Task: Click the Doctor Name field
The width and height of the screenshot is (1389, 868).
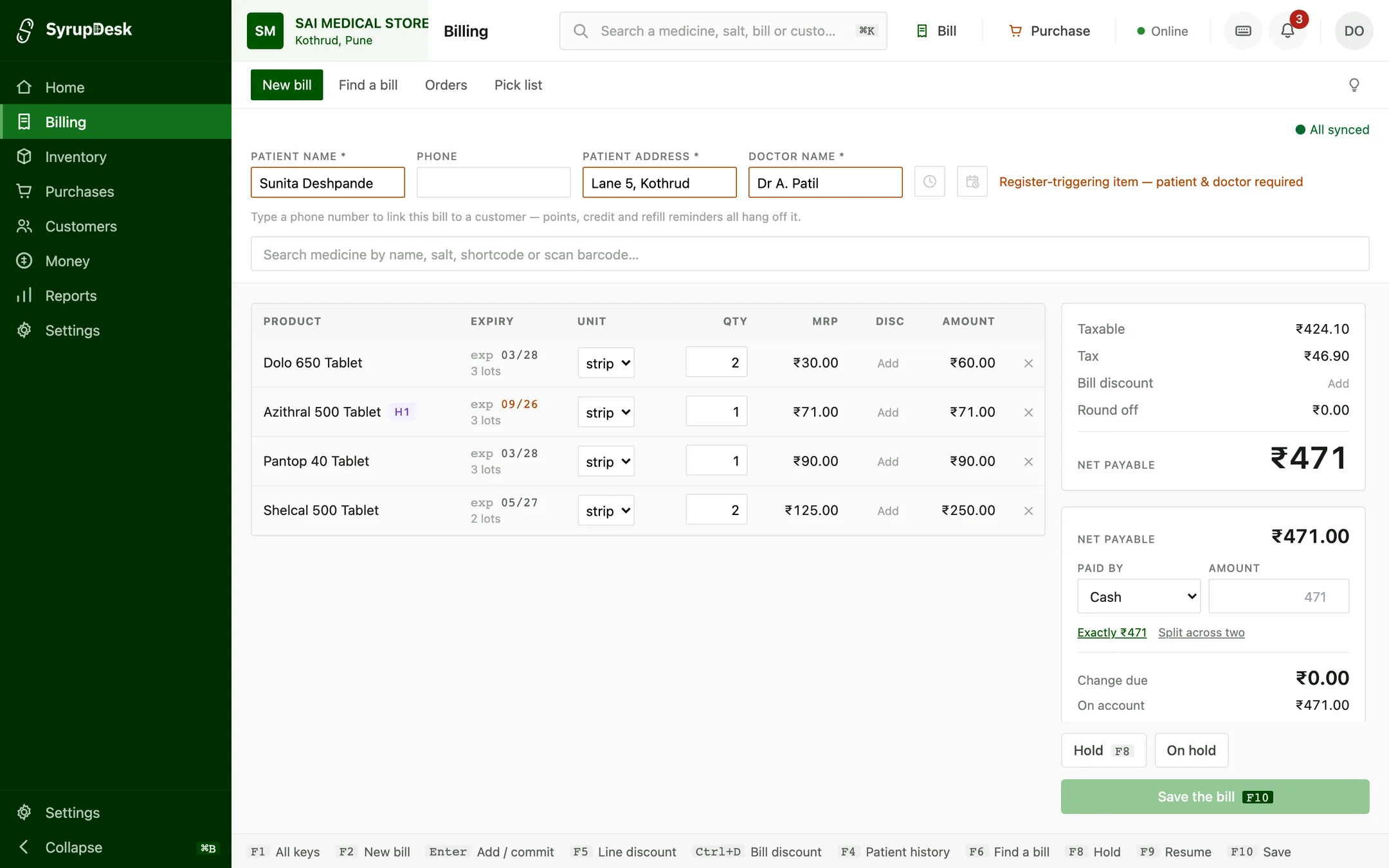Action: [x=825, y=183]
